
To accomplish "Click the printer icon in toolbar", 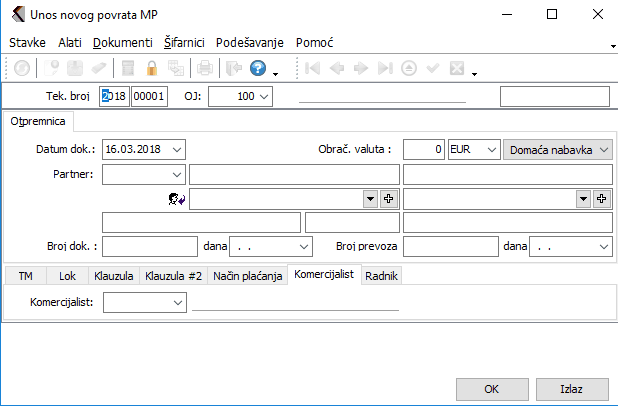I will click(204, 69).
